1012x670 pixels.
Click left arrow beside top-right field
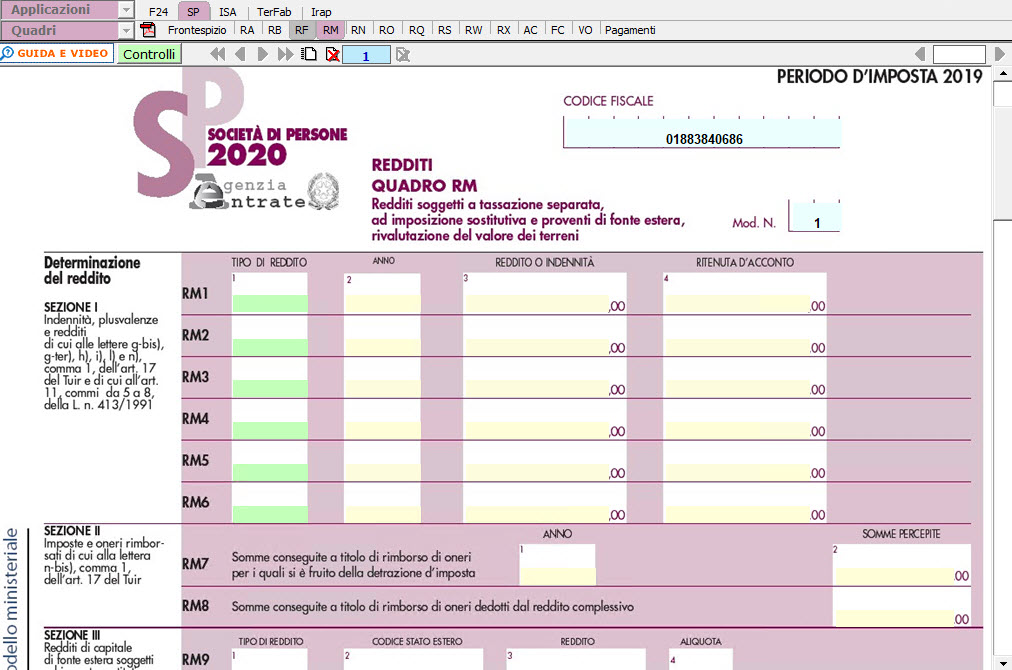920,54
